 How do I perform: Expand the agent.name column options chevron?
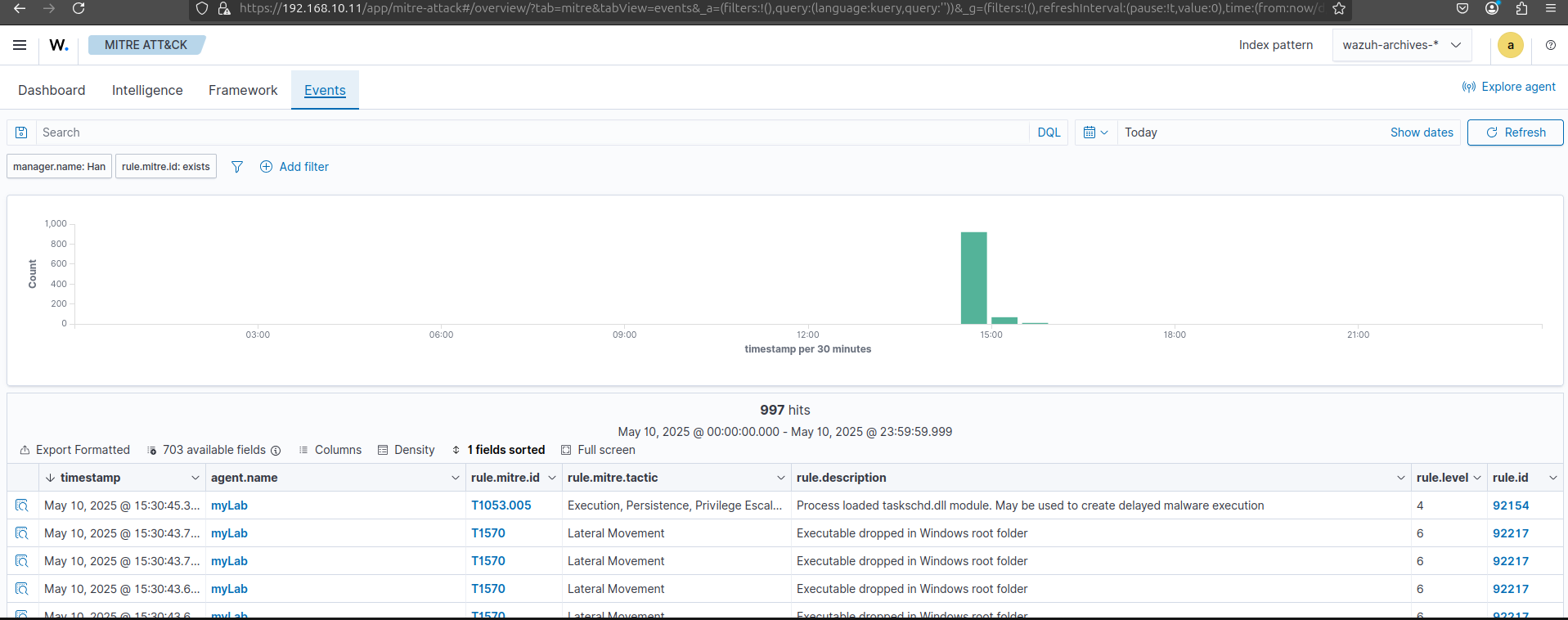pos(455,478)
